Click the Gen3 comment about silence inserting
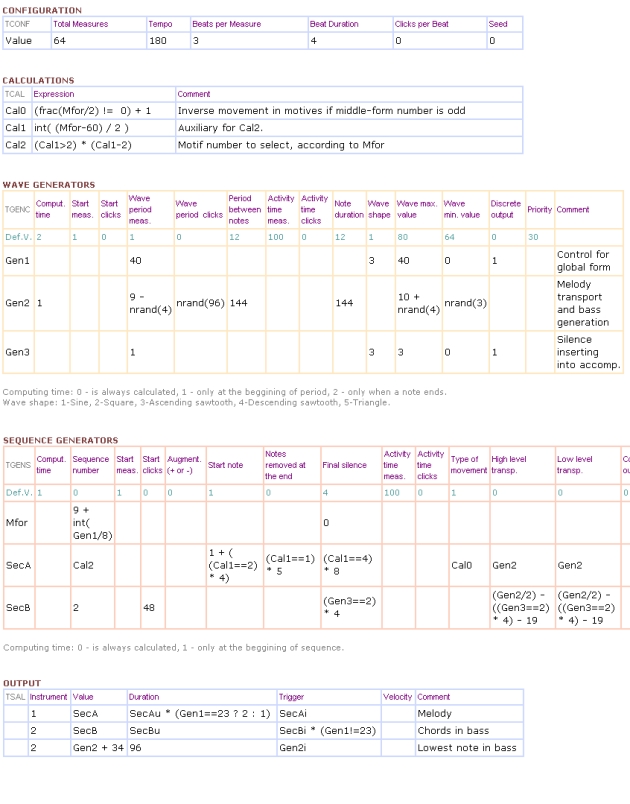630x804 pixels. (588, 352)
